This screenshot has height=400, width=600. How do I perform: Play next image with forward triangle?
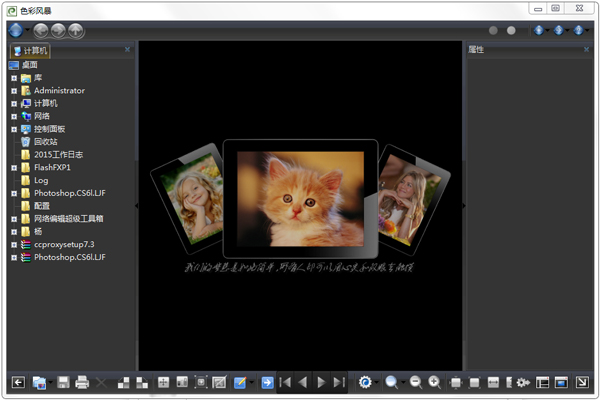[x=321, y=382]
